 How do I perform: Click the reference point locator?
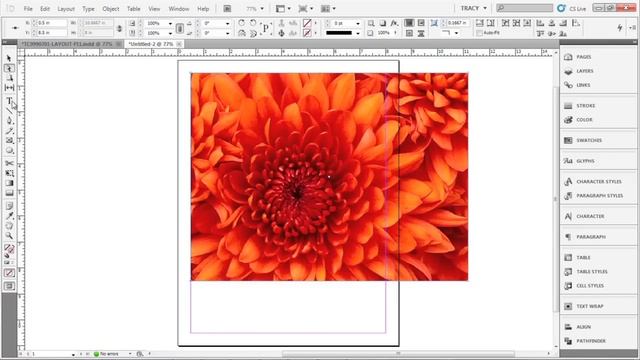15,28
